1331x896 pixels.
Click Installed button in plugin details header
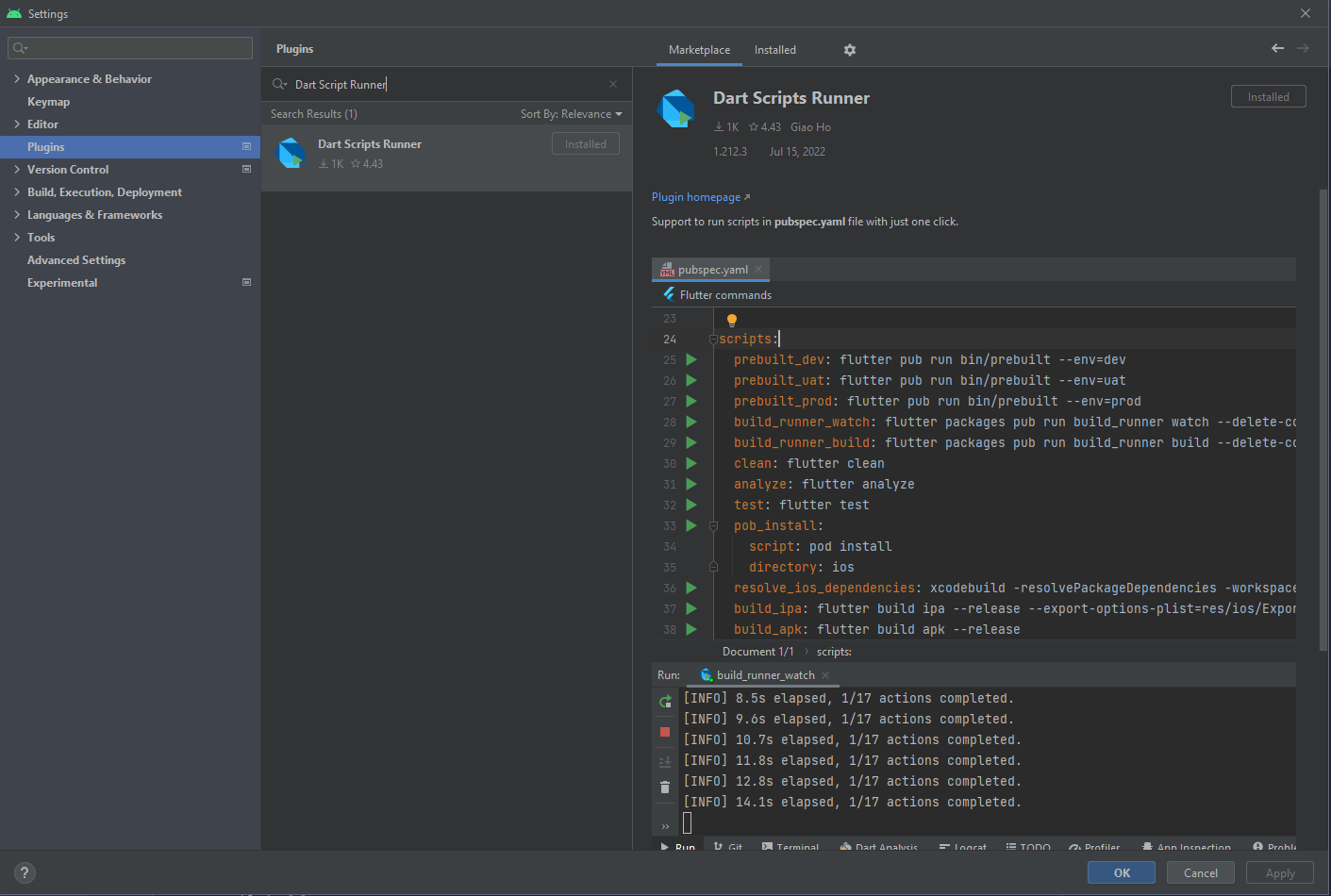click(1269, 96)
